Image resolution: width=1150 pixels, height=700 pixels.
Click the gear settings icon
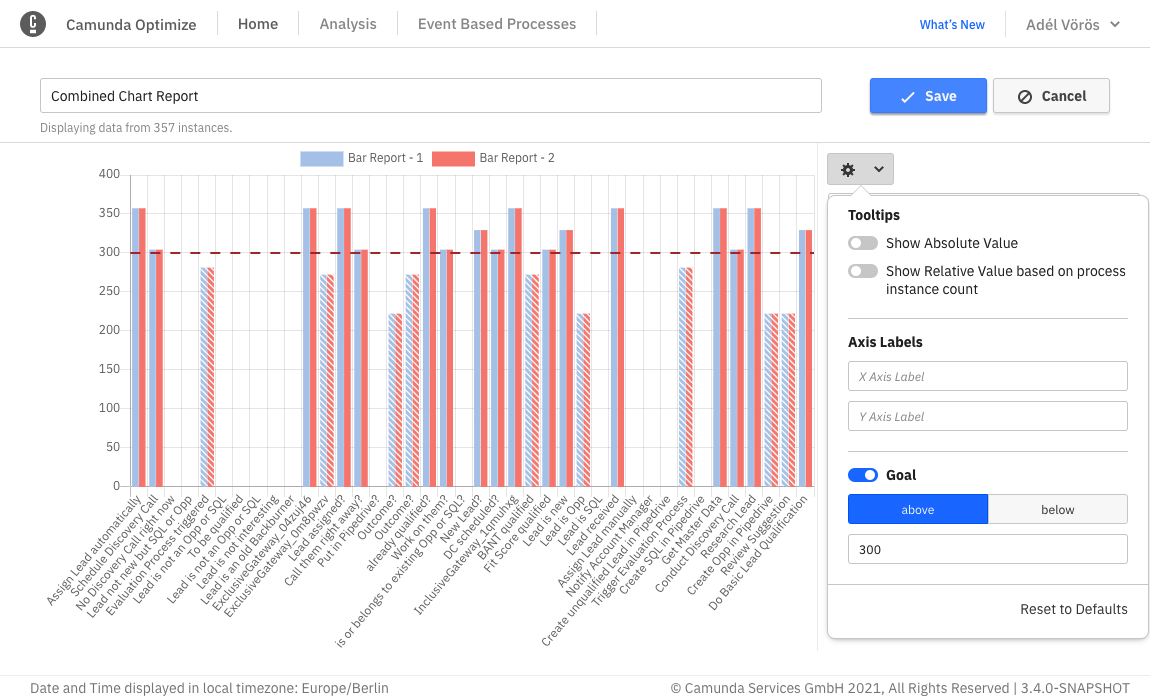tap(848, 170)
